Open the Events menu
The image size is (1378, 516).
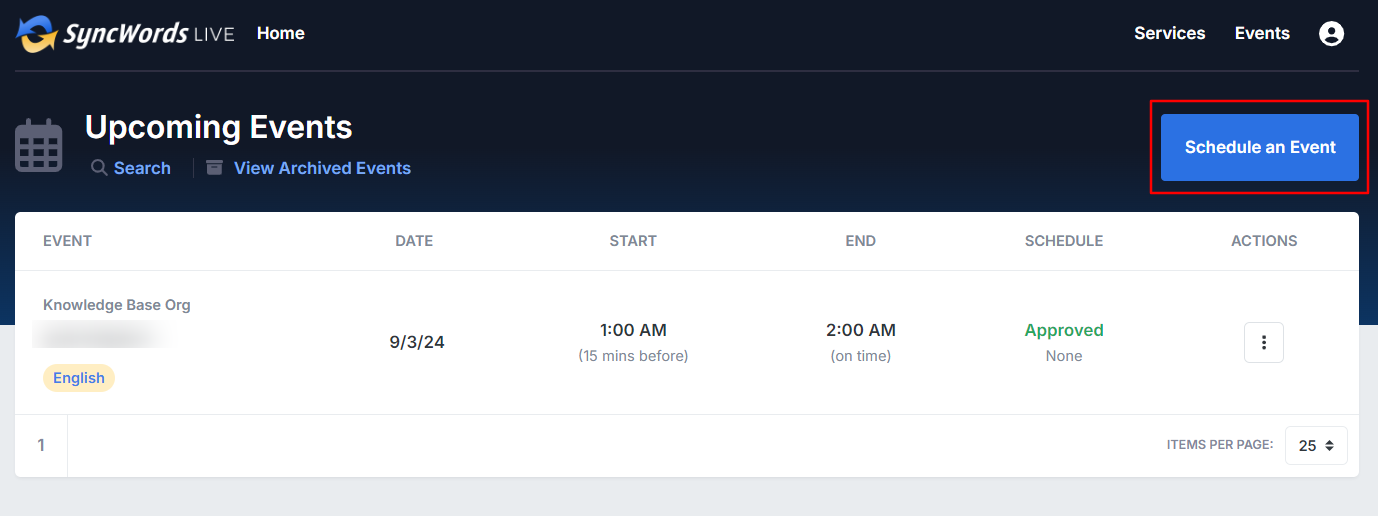point(1262,33)
